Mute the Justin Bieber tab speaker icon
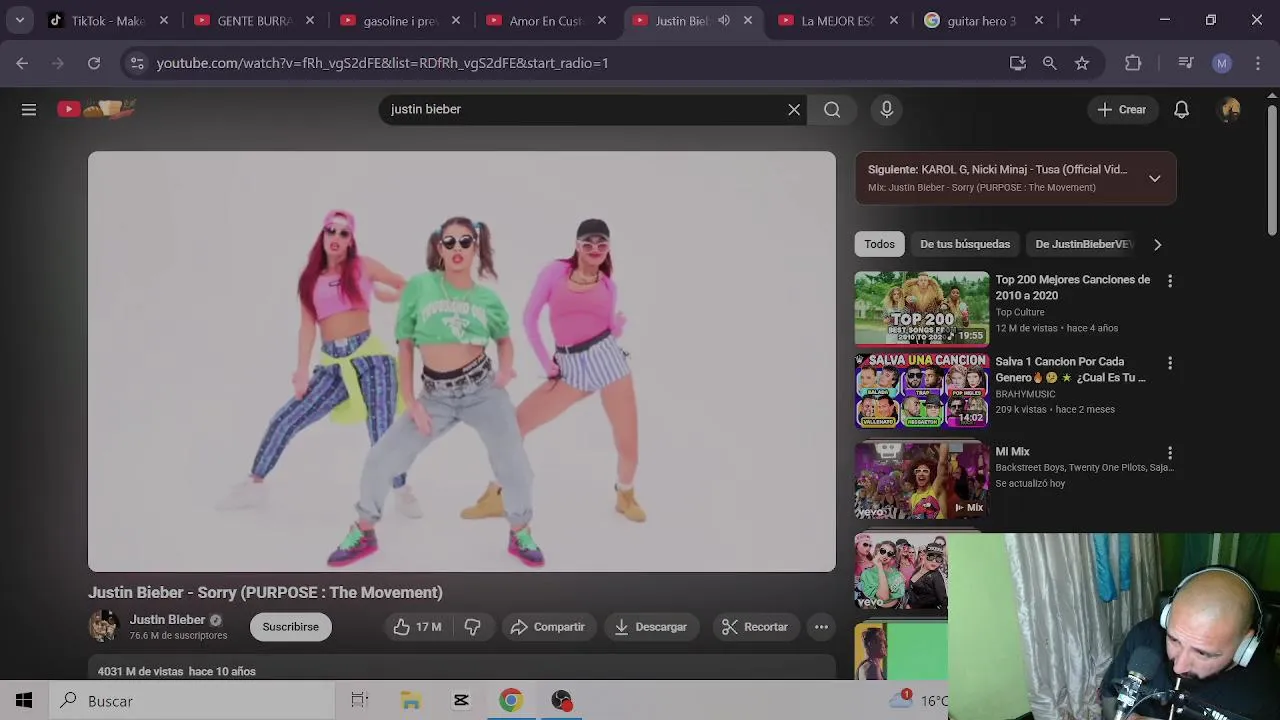The width and height of the screenshot is (1280, 720). click(x=724, y=20)
